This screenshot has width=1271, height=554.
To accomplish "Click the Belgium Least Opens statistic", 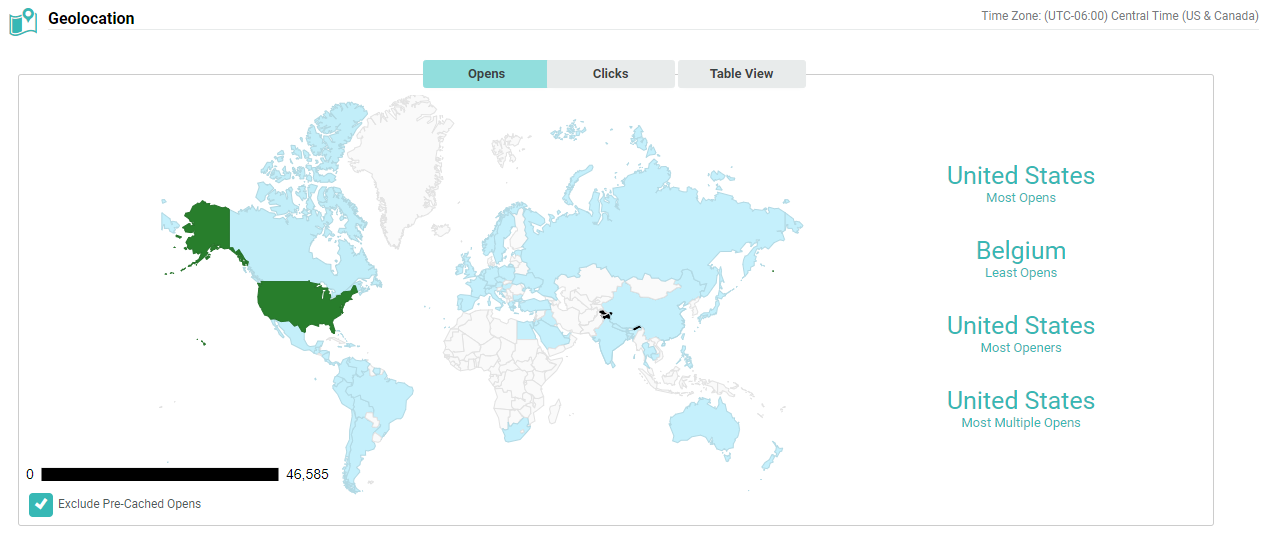I will tap(1020, 251).
